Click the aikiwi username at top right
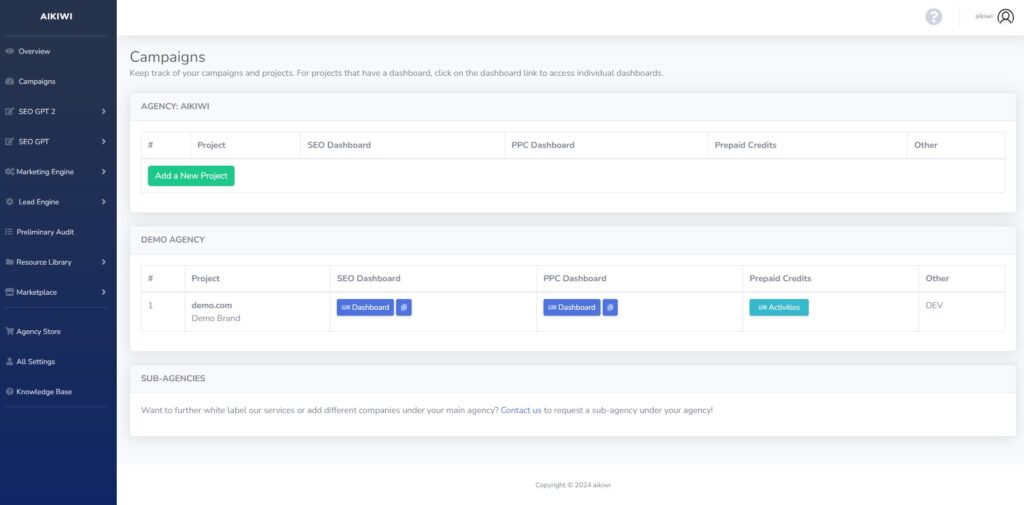 [984, 16]
